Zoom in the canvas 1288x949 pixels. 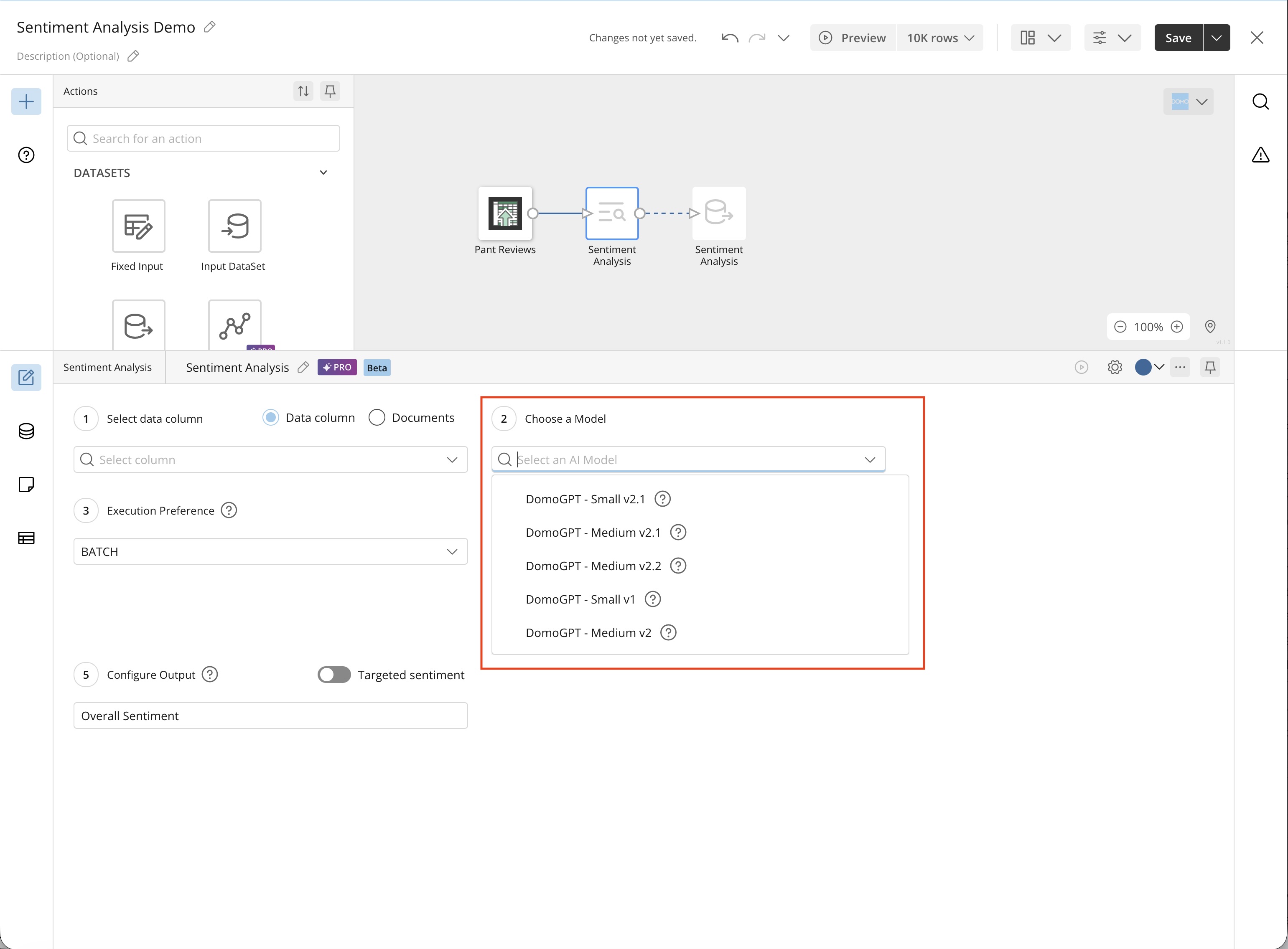coord(1177,327)
